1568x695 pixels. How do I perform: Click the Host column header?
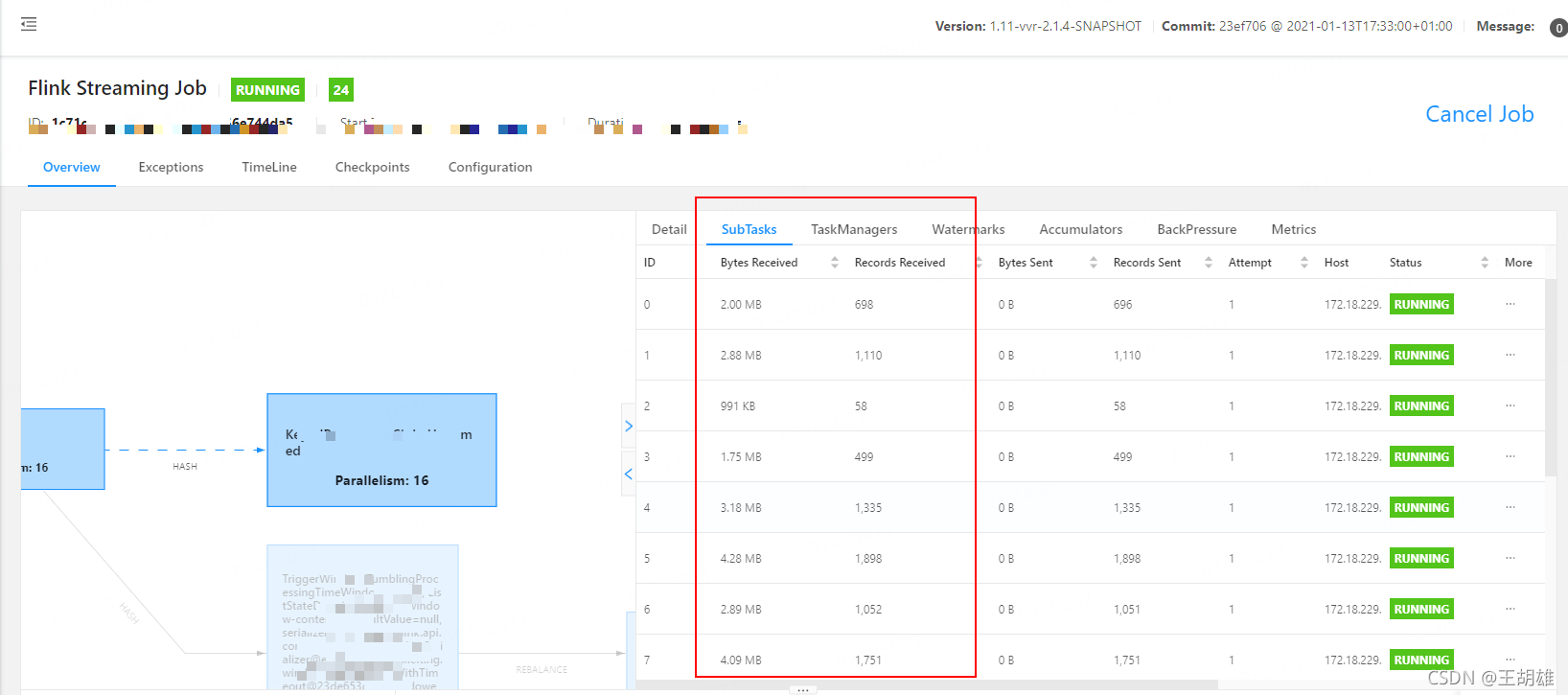1336,263
